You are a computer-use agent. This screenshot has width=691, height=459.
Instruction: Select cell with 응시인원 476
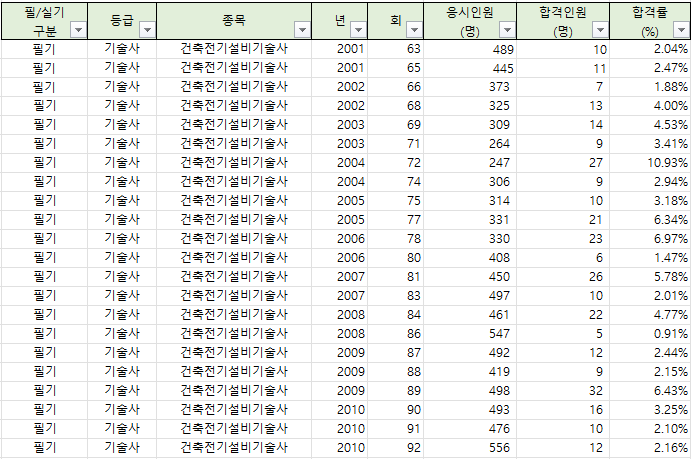[x=470, y=429]
